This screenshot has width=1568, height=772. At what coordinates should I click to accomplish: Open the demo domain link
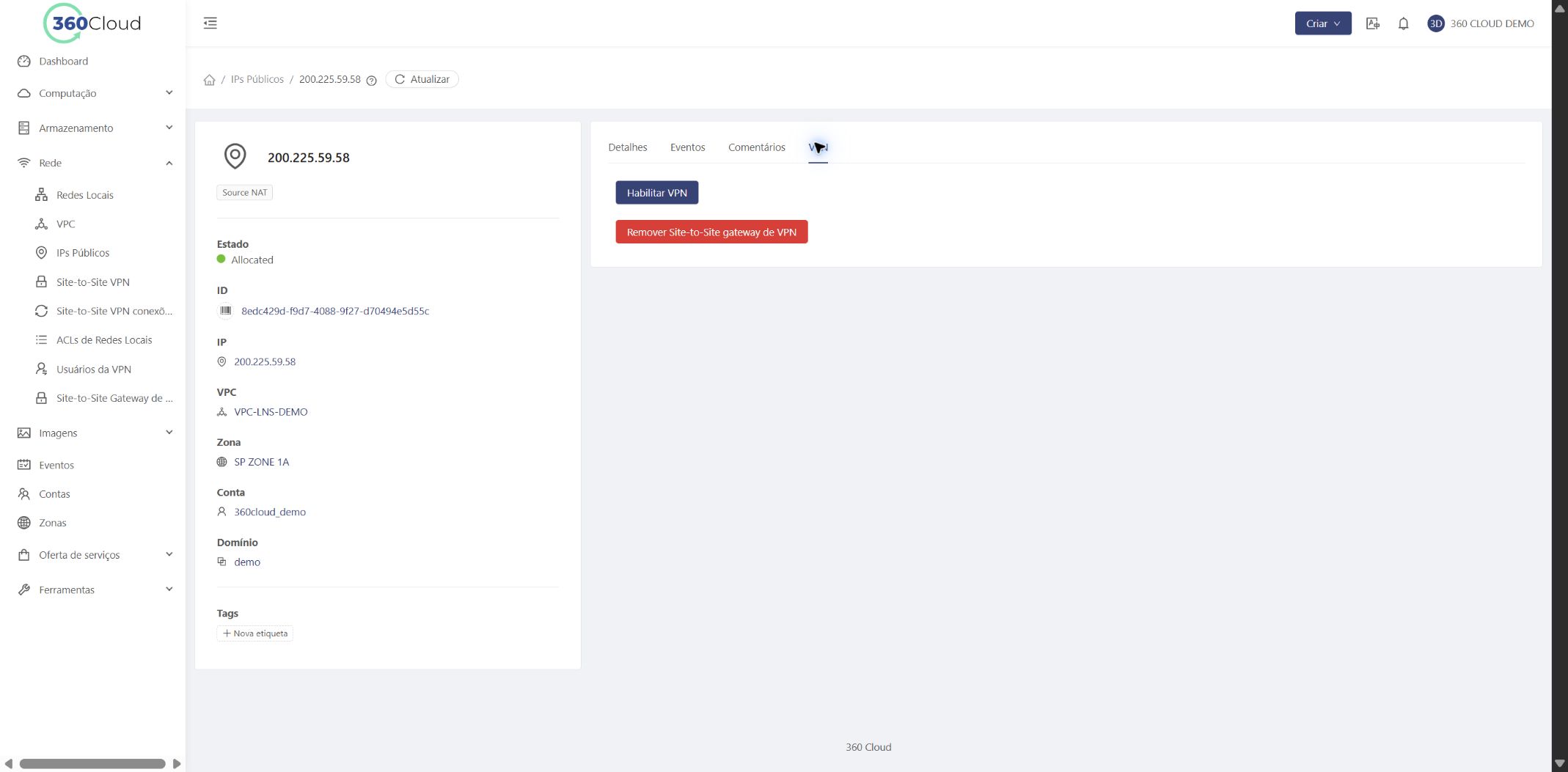tap(247, 562)
